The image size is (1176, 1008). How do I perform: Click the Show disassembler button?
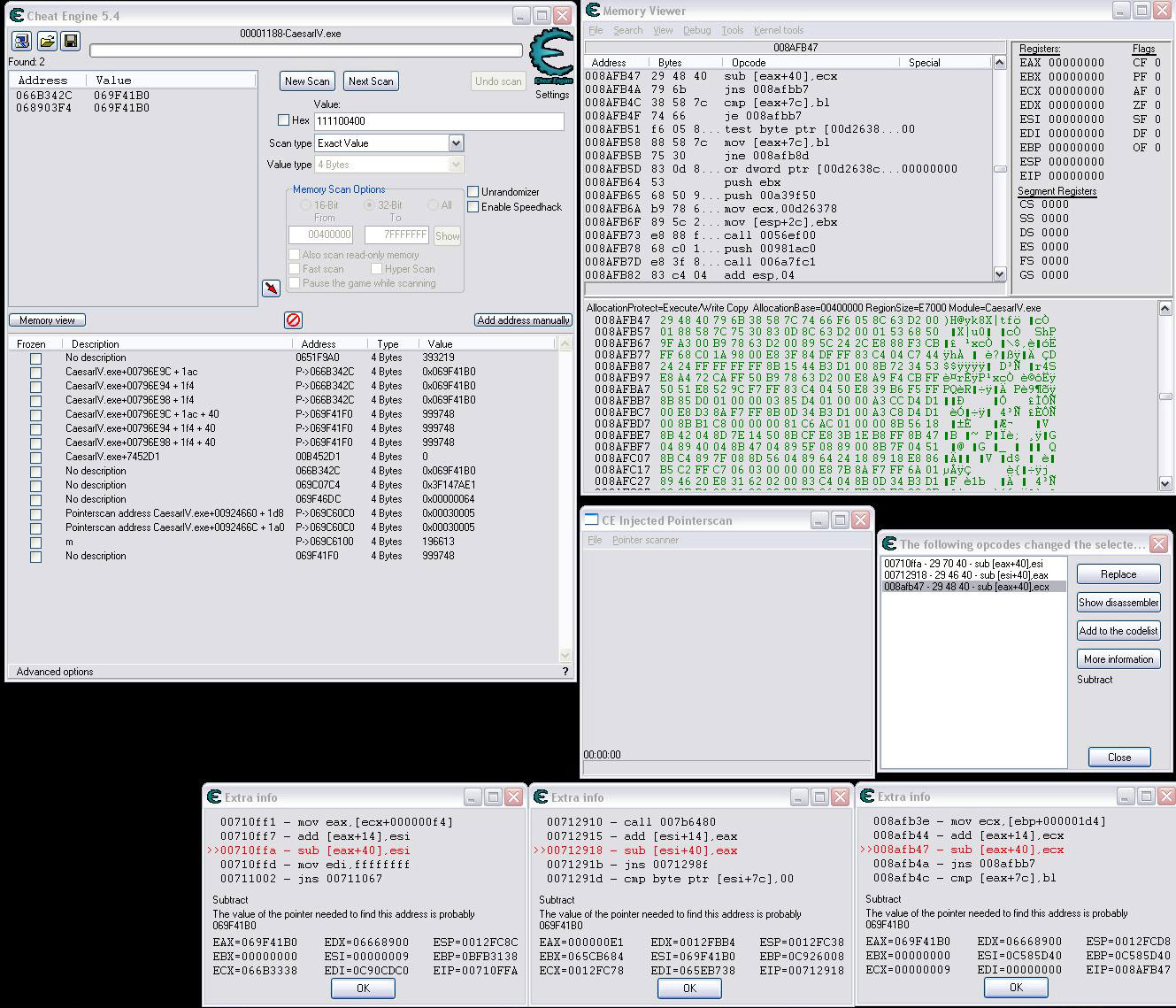[1118, 603]
